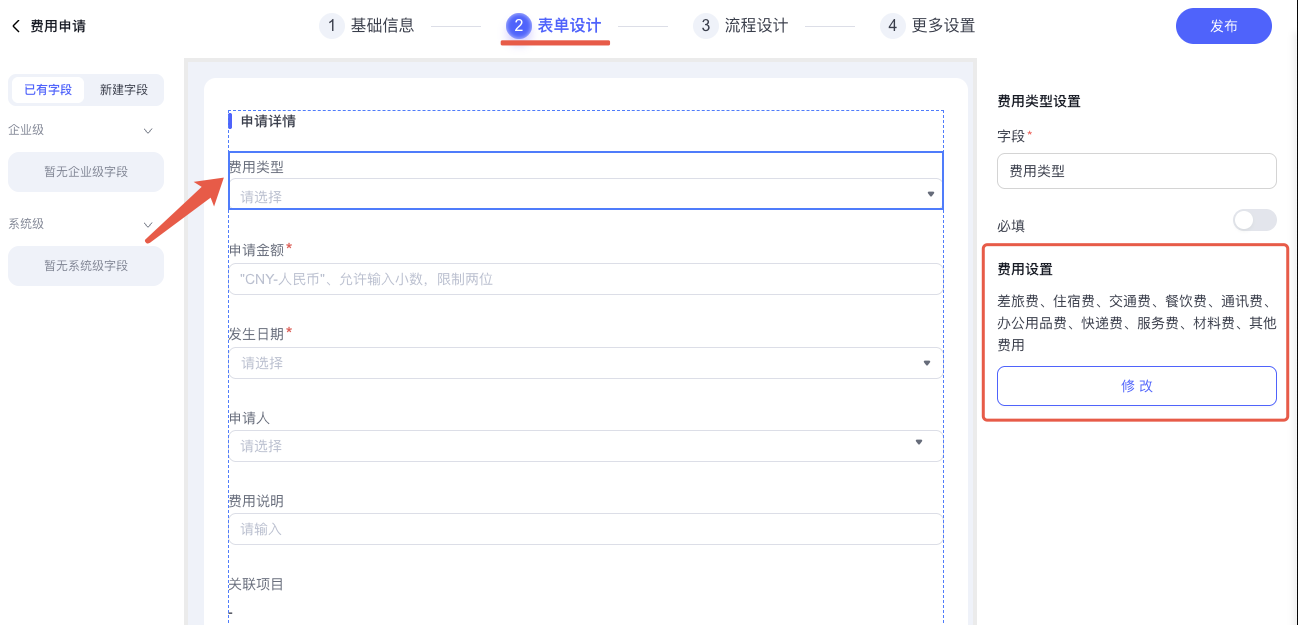The width and height of the screenshot is (1298, 625).
Task: Go to step 1 基础信息
Action: tap(367, 26)
